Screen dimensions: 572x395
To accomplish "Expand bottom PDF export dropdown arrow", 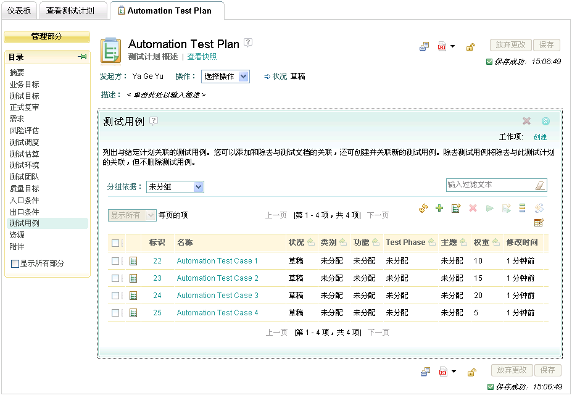I will 454,371.
